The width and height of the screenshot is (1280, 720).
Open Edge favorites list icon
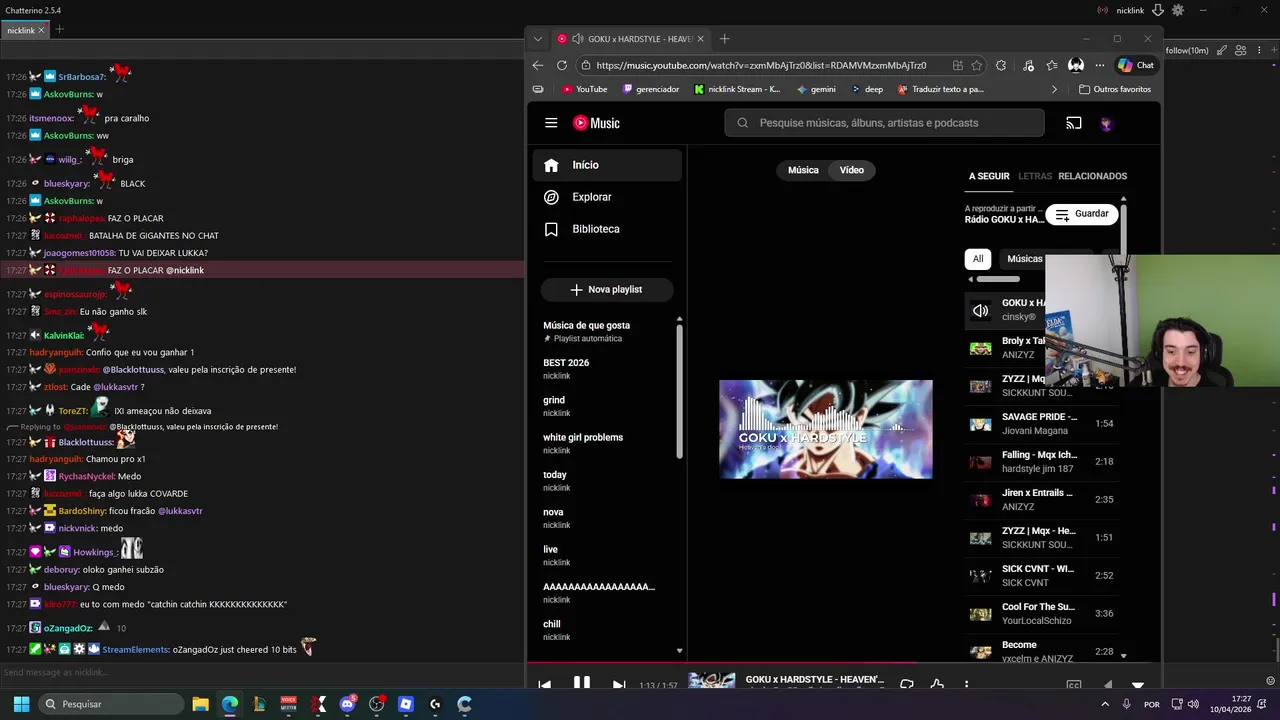pos(1052,65)
